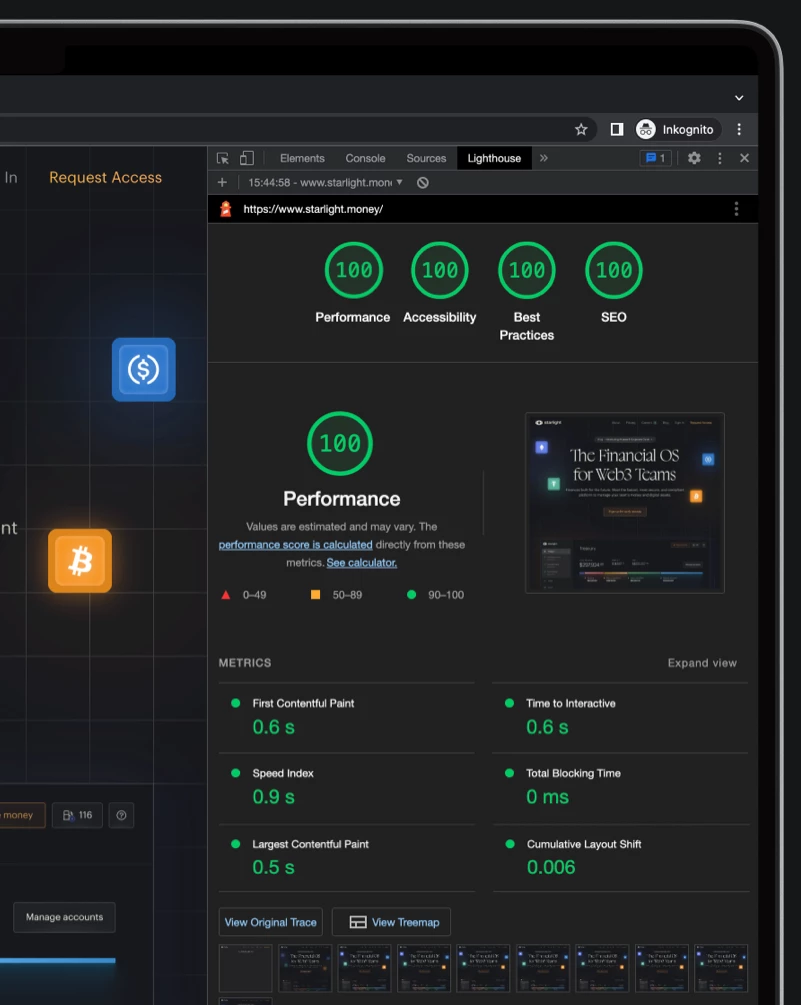Image resolution: width=801 pixels, height=1005 pixels.
Task: Click the clear all reports icon
Action: coord(423,183)
